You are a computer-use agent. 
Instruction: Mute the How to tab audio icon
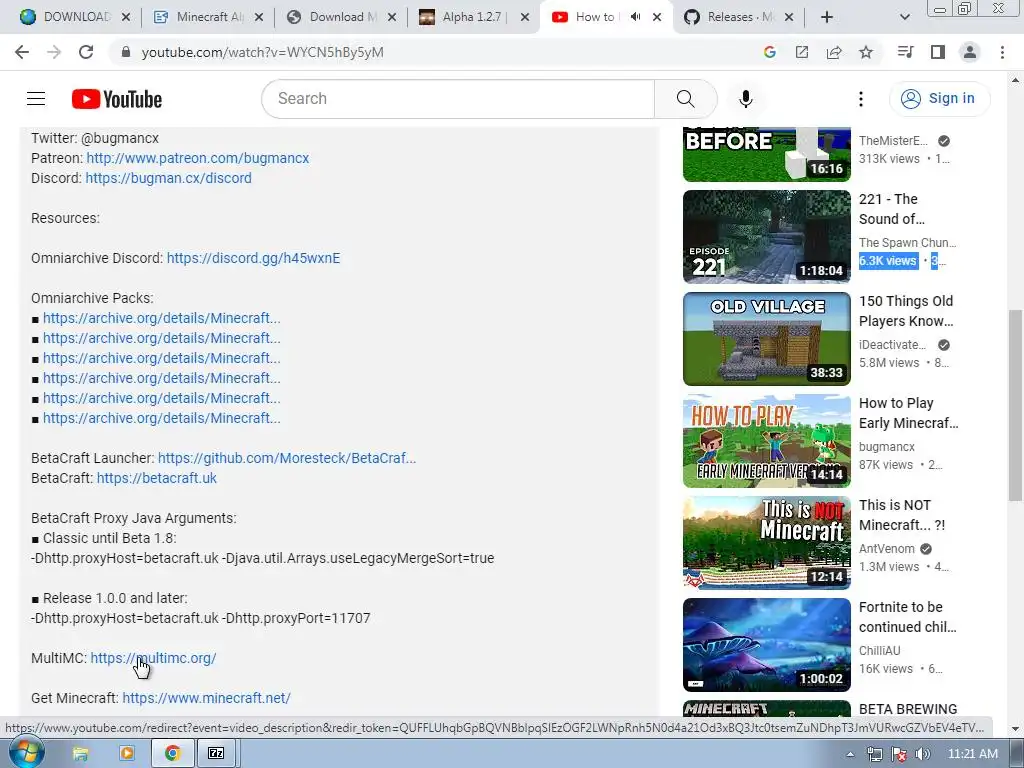pos(635,17)
